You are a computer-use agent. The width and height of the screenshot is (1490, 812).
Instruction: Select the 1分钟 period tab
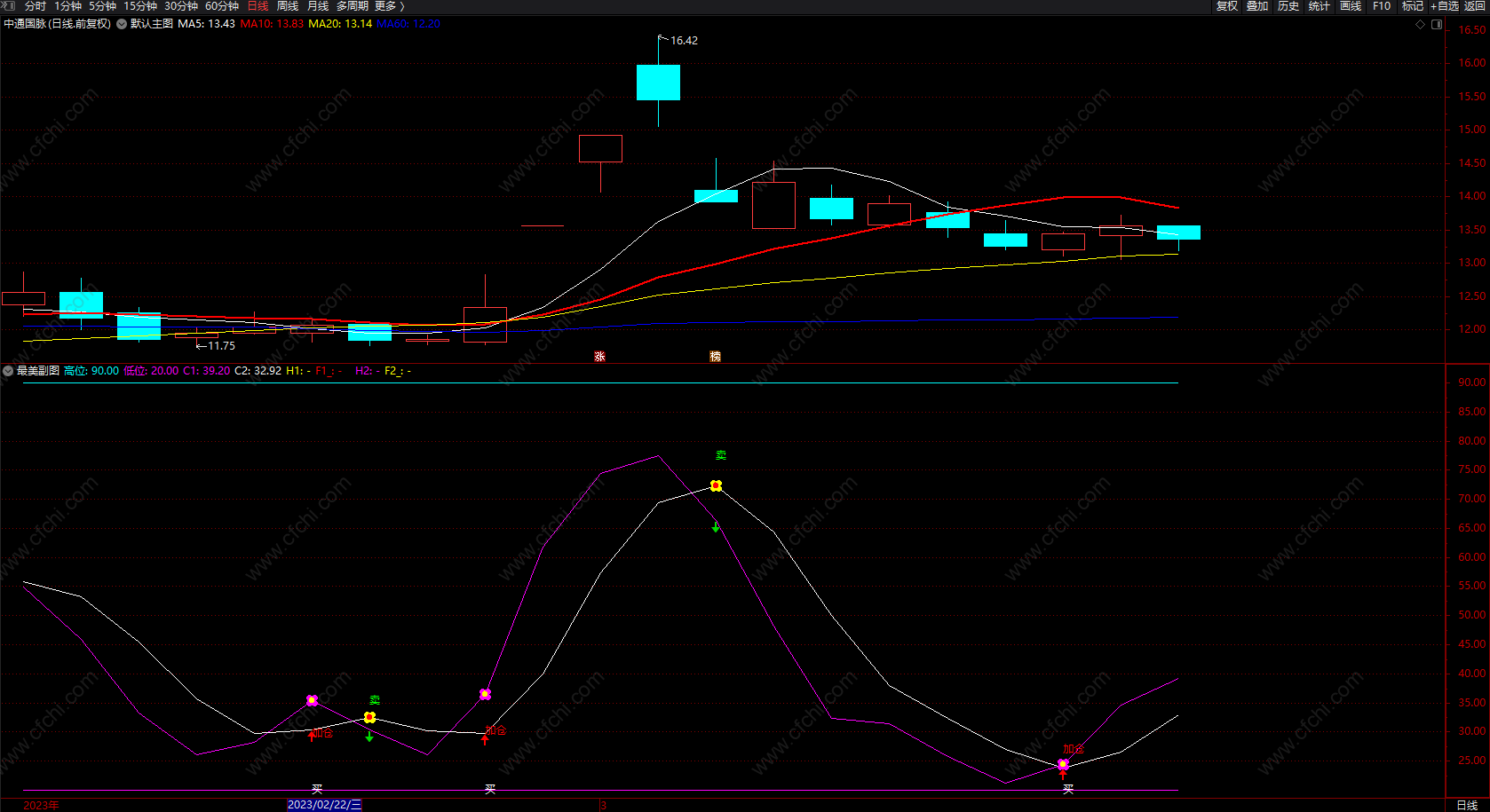(68, 6)
